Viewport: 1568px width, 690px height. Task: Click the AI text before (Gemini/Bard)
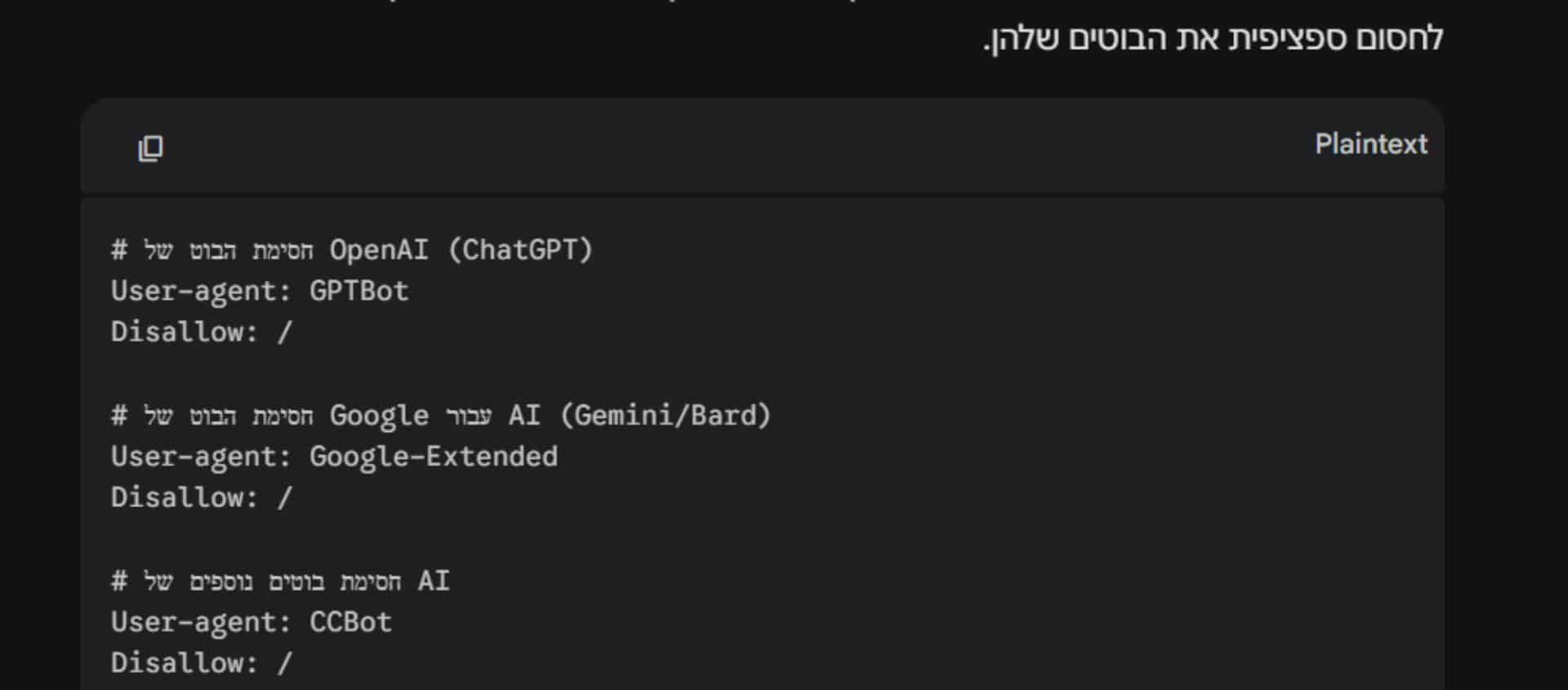pos(523,416)
